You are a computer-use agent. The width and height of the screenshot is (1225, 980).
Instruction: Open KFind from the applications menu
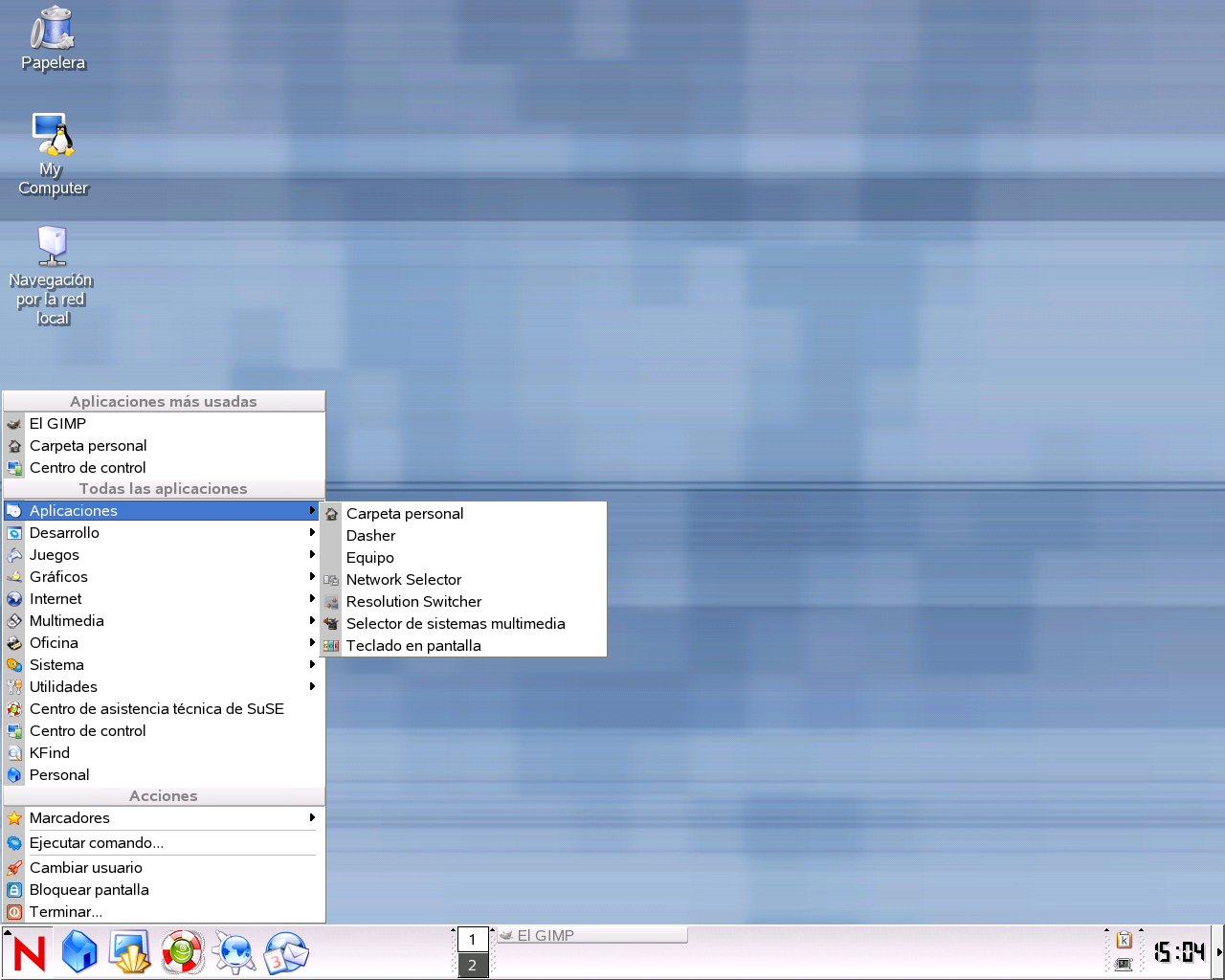tap(50, 752)
